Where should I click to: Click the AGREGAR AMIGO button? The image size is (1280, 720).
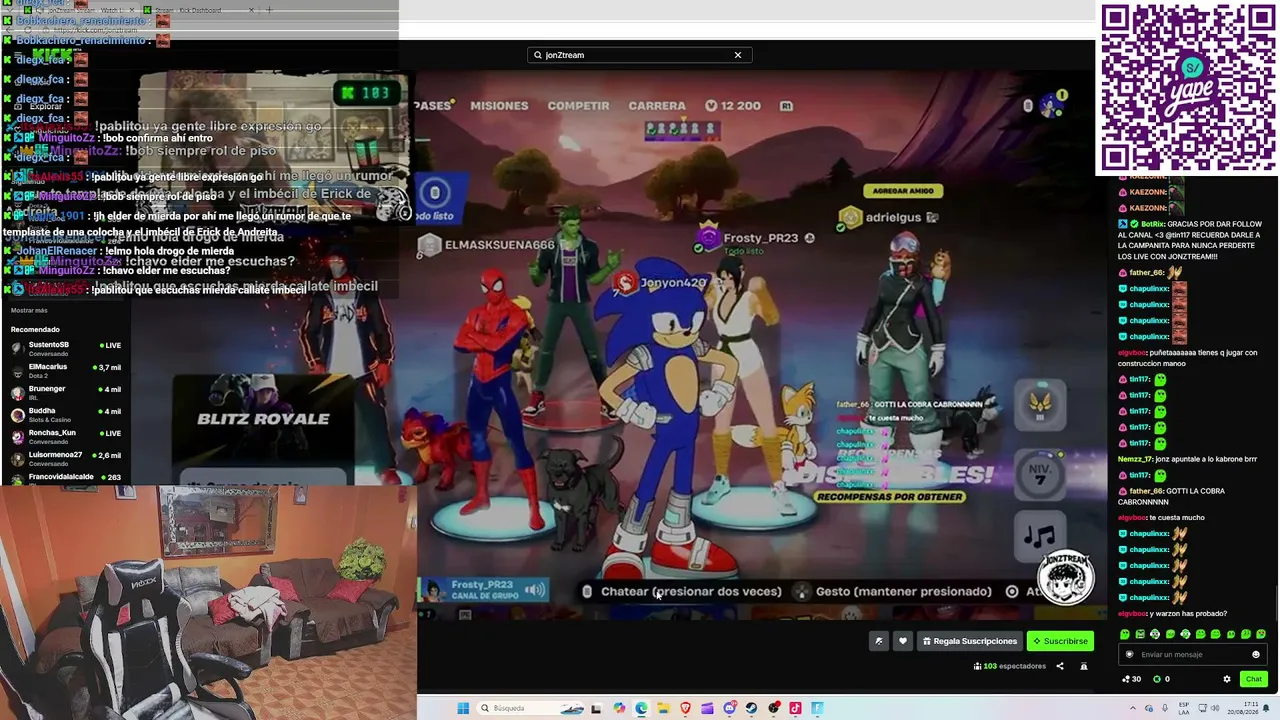click(903, 191)
